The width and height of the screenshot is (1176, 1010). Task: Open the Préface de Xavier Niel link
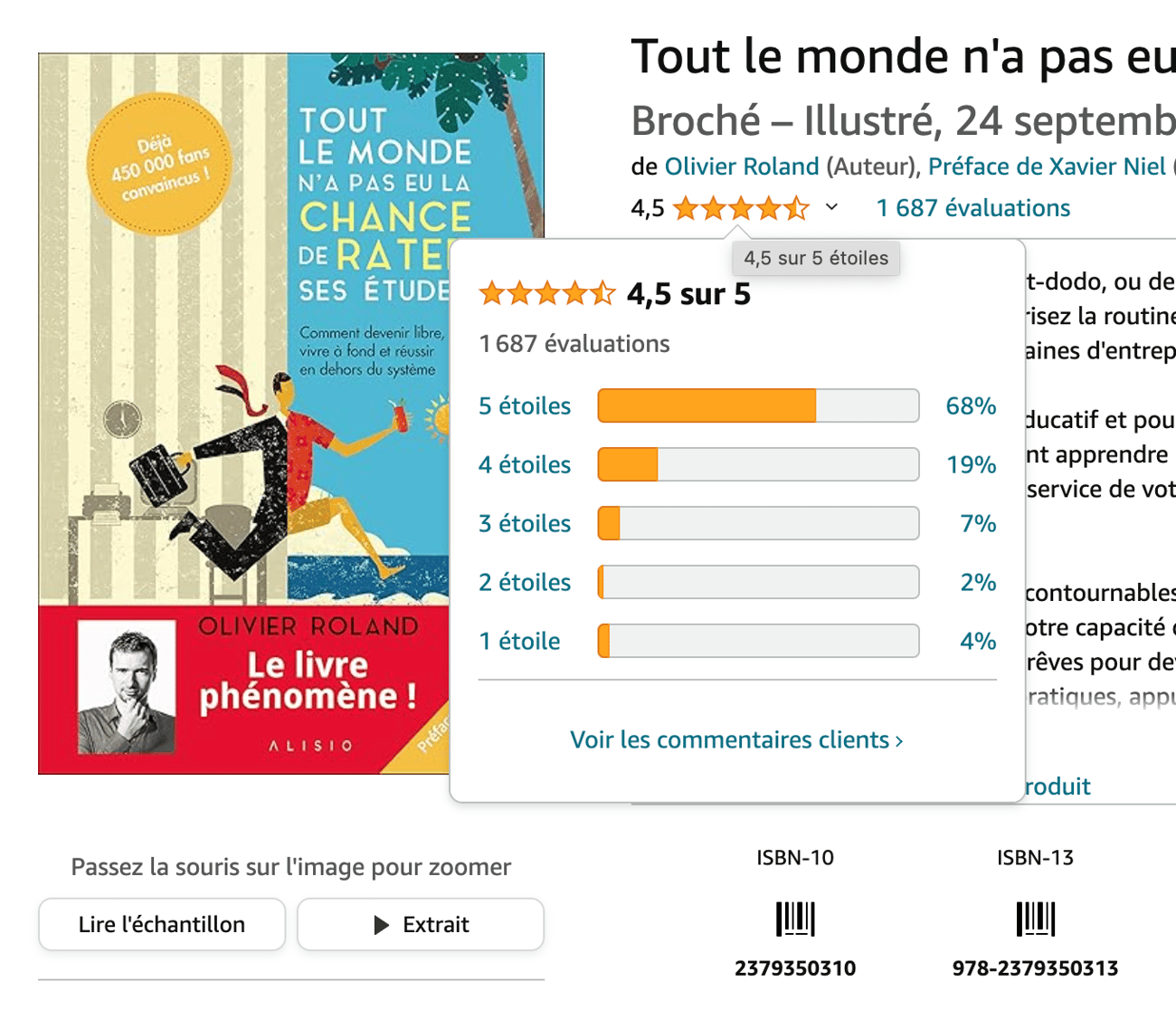[1047, 167]
